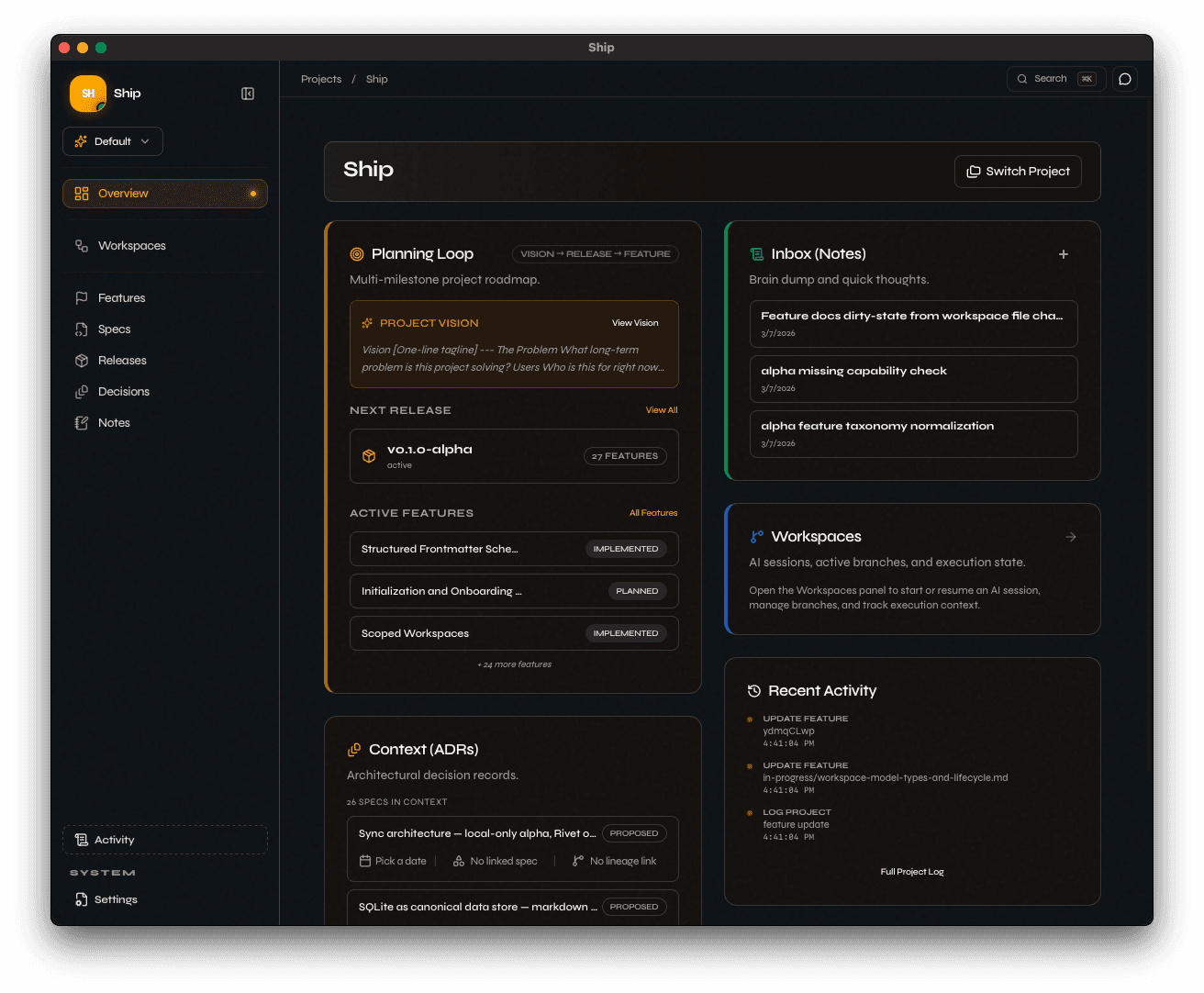Screen dimensions: 1204x993
Task: Open Decisions from the sidebar
Action: click(123, 392)
